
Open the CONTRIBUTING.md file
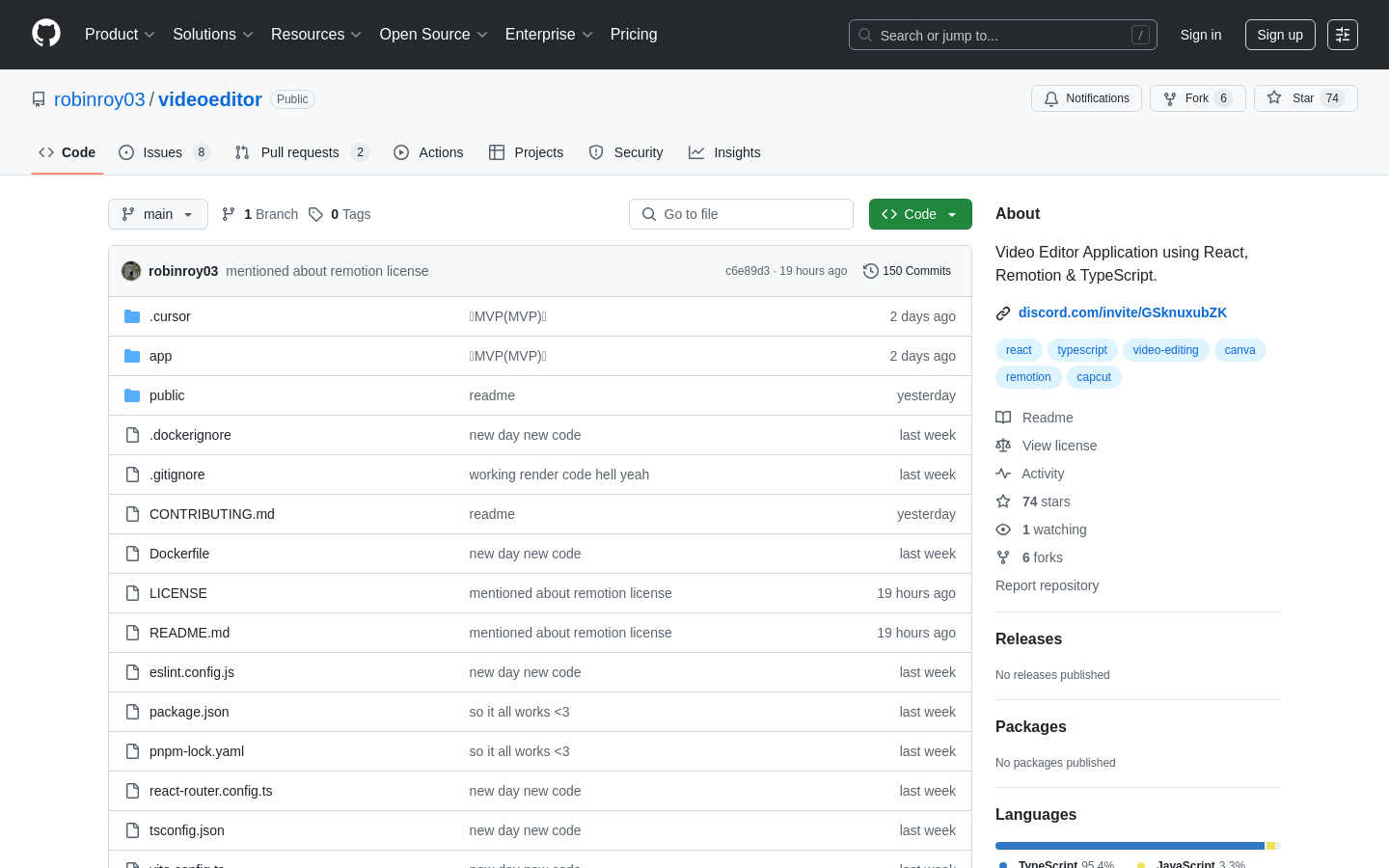click(212, 514)
